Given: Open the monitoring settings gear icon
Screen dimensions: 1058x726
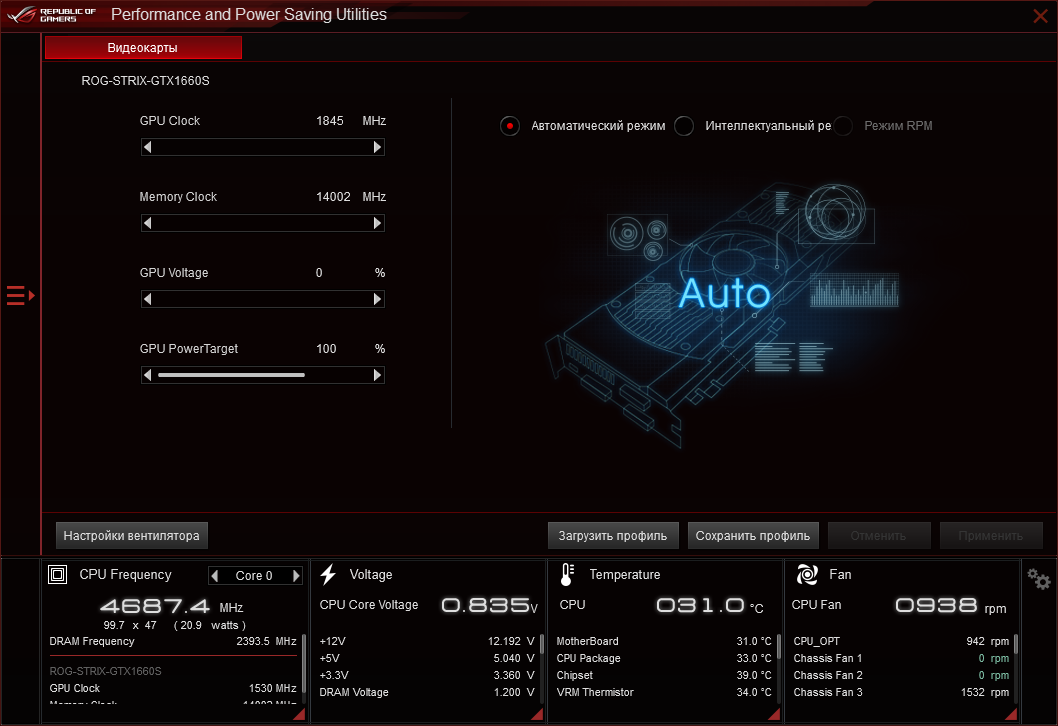Looking at the screenshot, I should [1038, 579].
